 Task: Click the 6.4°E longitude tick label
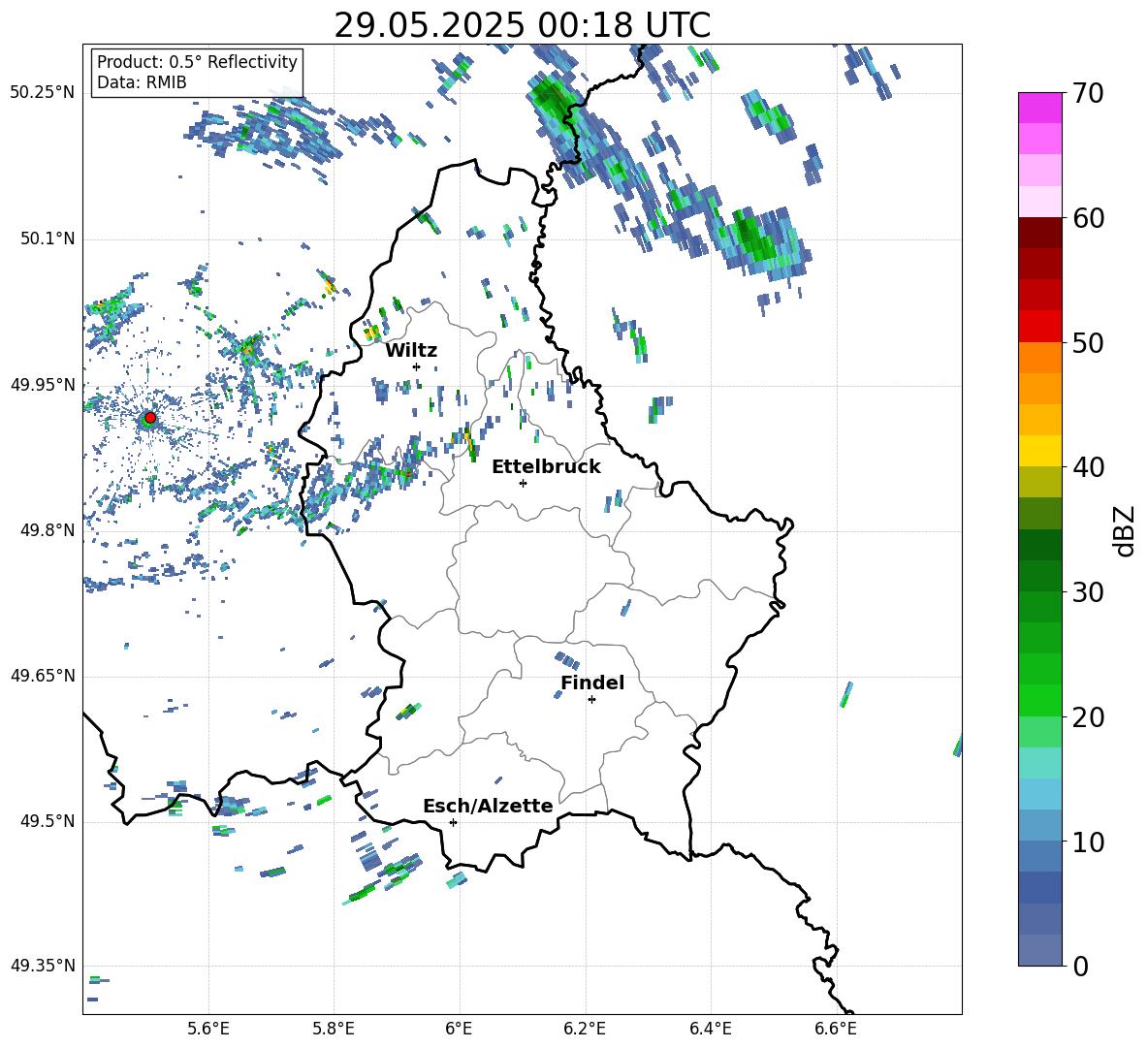pos(710,1029)
